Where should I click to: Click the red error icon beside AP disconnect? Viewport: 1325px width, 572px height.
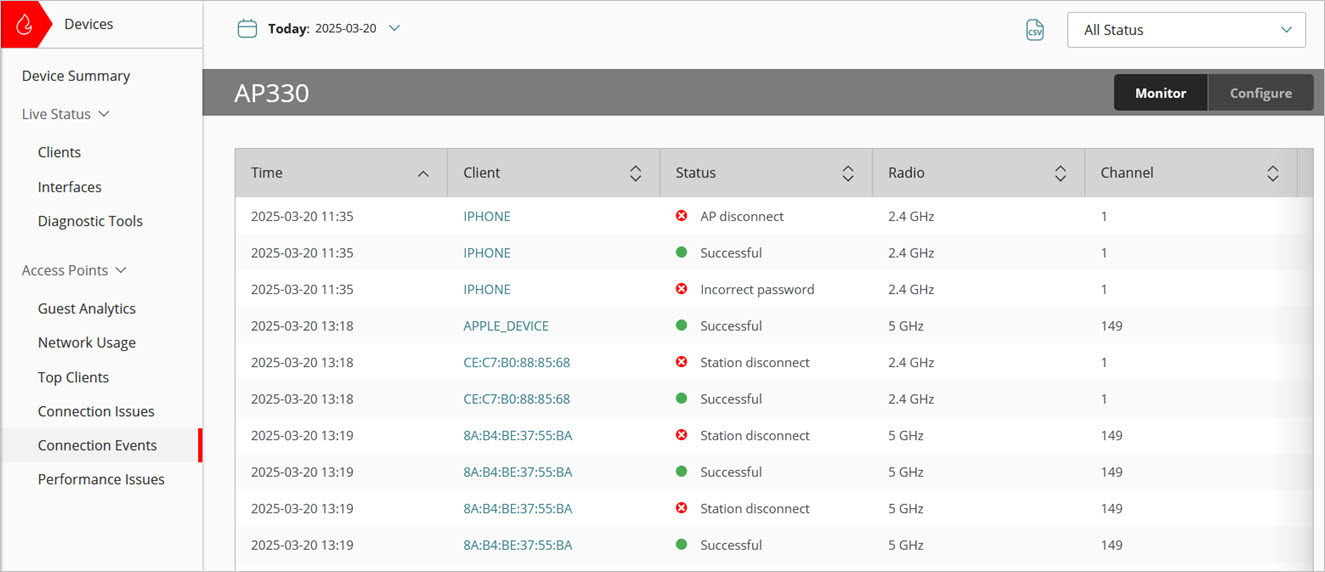[x=682, y=216]
